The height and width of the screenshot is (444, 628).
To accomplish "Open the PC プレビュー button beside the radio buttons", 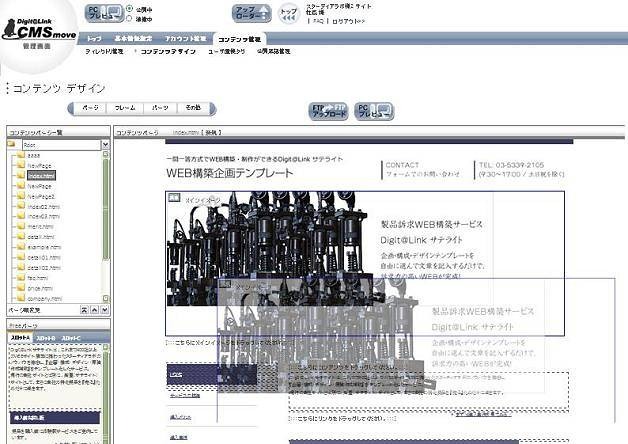I will pyautogui.click(x=104, y=14).
